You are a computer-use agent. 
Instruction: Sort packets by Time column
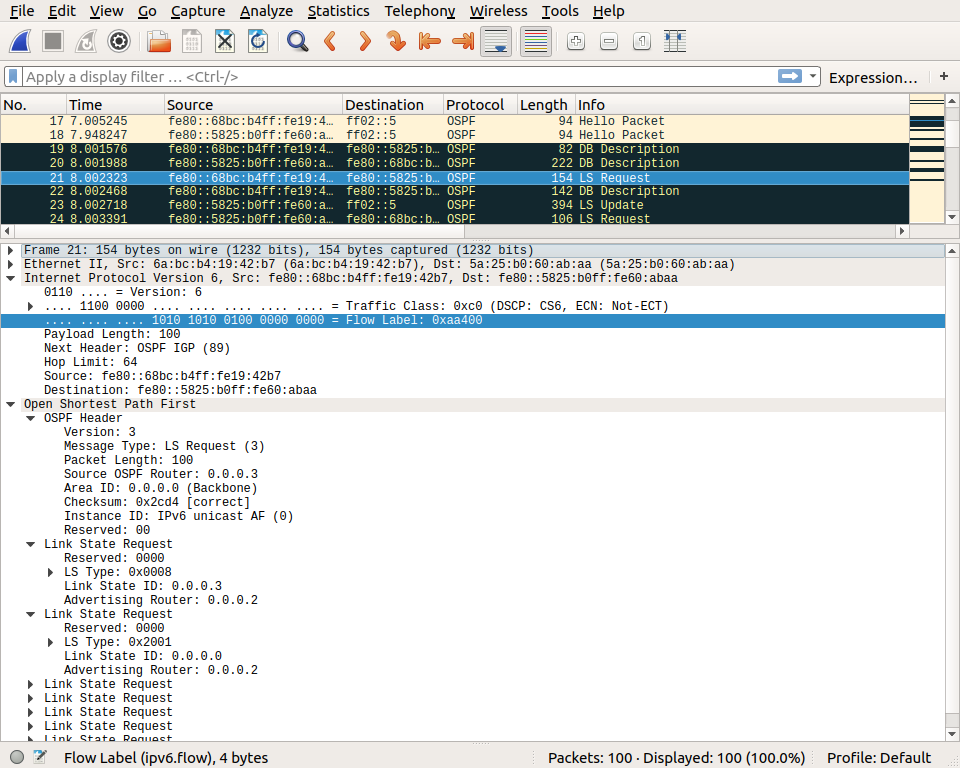(x=115, y=105)
